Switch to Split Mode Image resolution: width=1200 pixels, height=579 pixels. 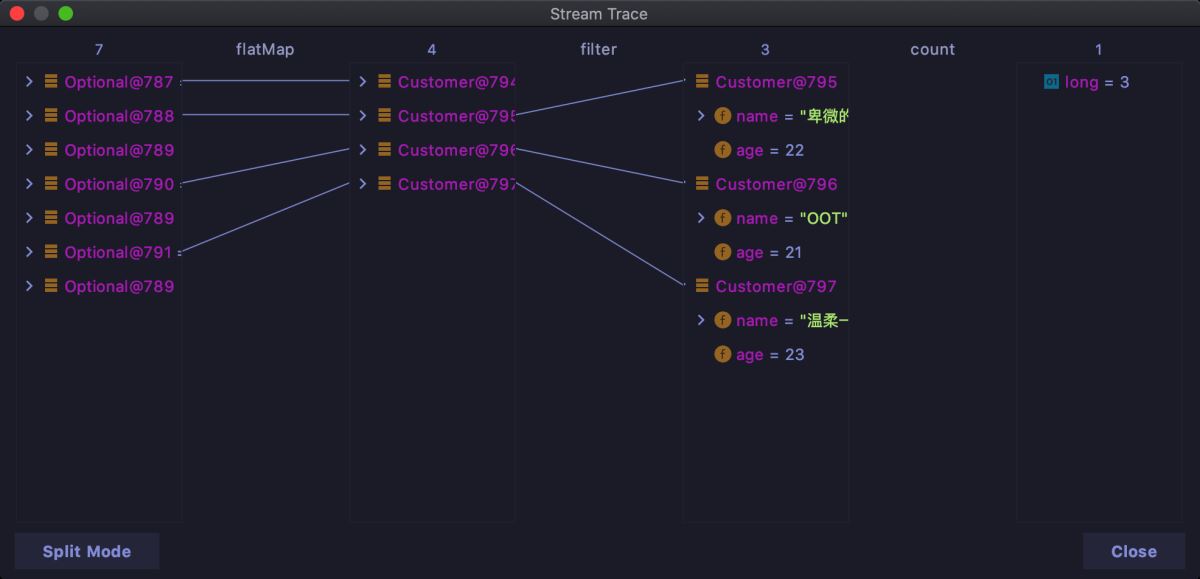pyautogui.click(x=87, y=551)
